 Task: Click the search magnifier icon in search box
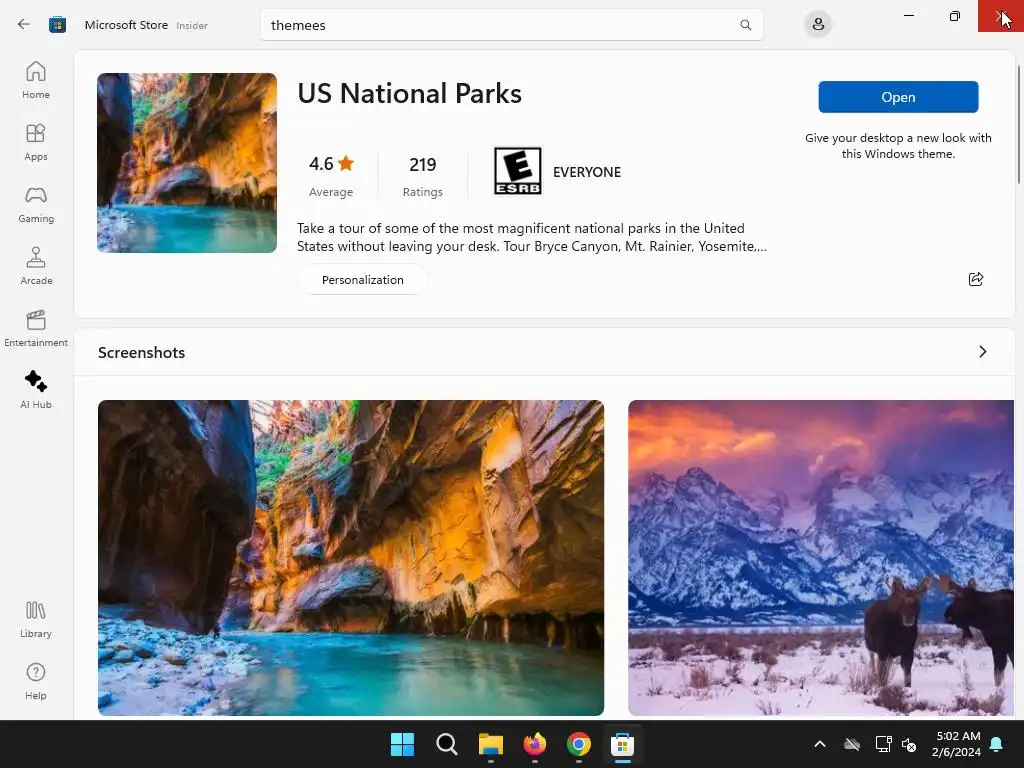(x=745, y=25)
